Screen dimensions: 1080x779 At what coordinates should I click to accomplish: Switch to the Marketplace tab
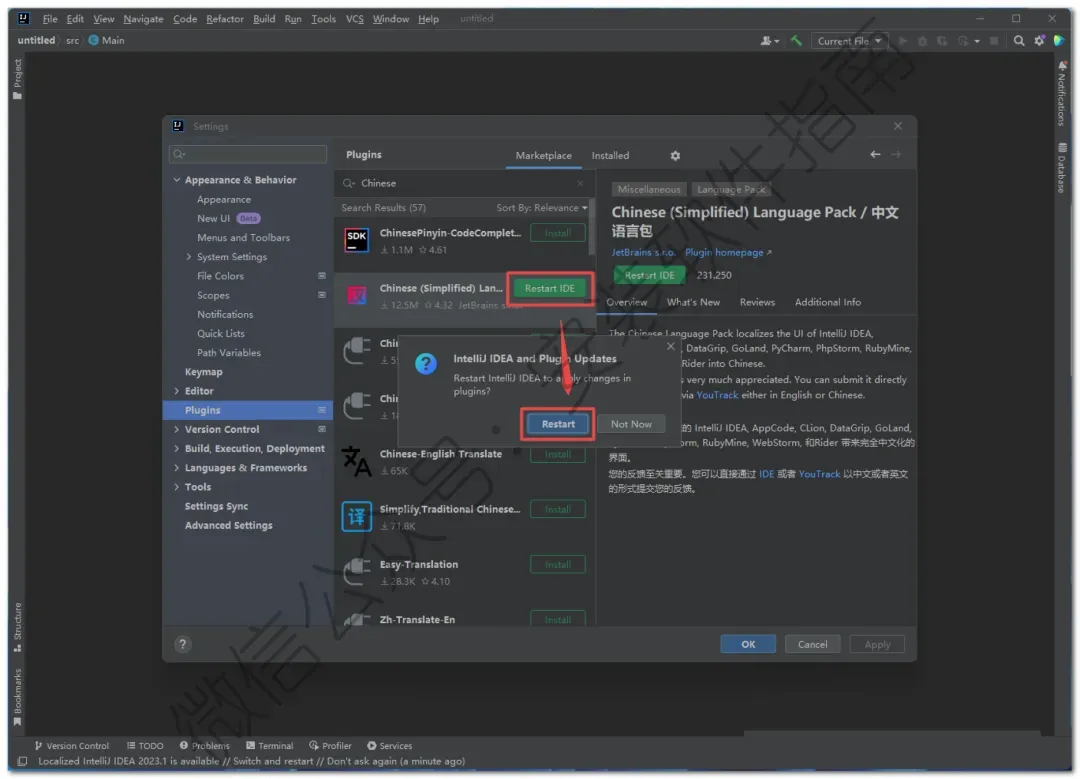coord(543,156)
